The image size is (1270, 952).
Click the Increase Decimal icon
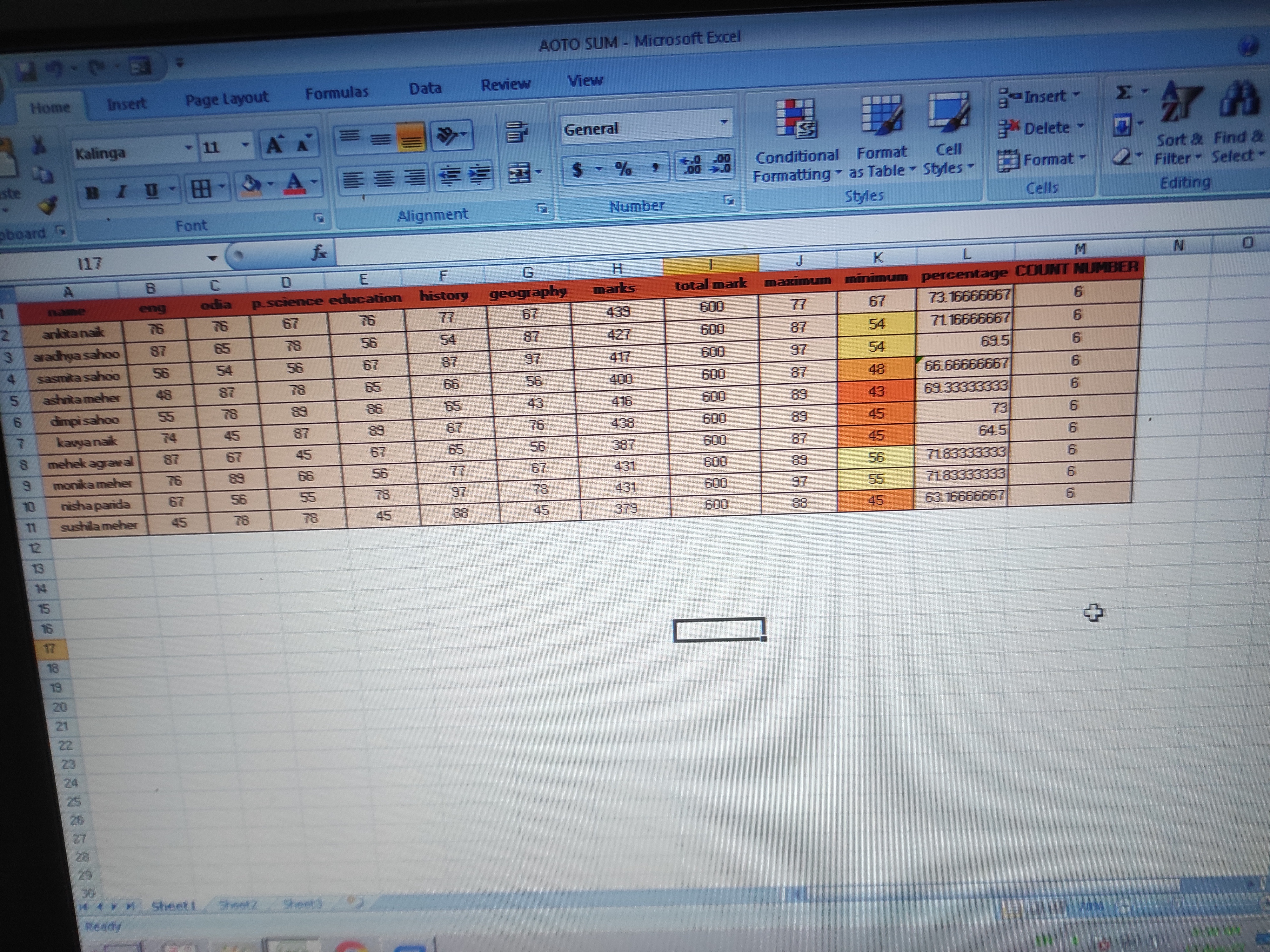[690, 165]
